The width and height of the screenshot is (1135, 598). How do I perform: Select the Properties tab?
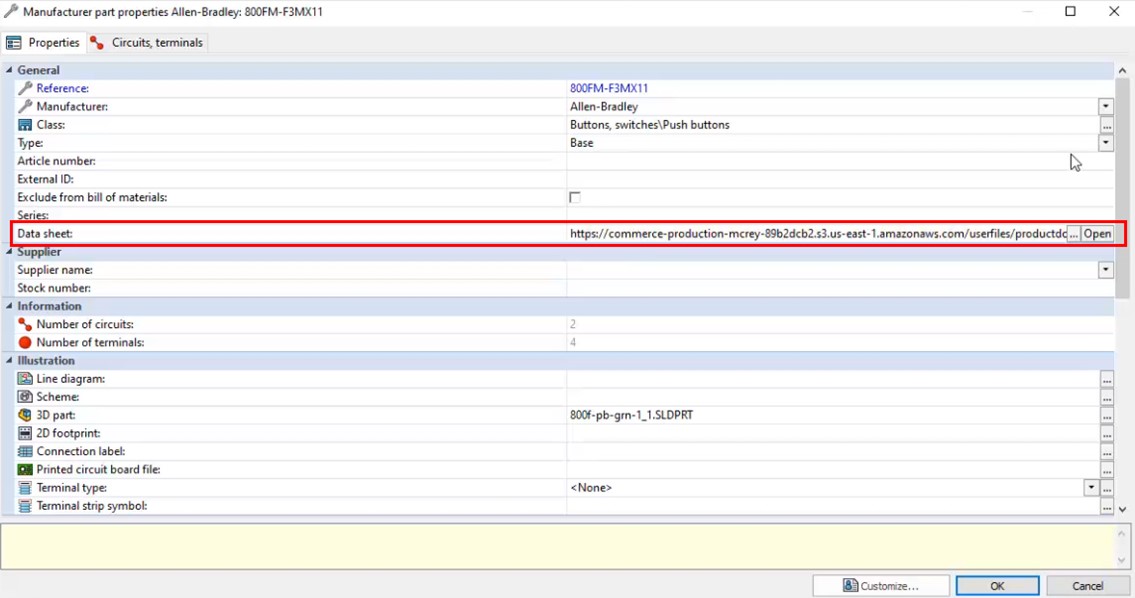point(43,42)
